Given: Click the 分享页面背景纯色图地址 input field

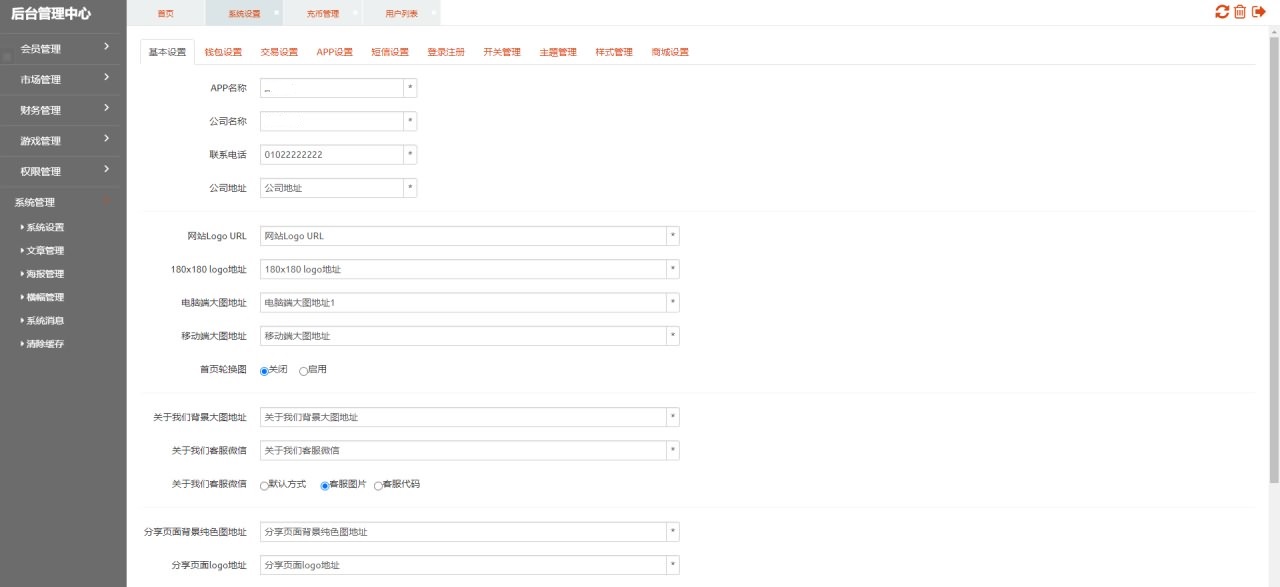Looking at the screenshot, I should coord(463,532).
